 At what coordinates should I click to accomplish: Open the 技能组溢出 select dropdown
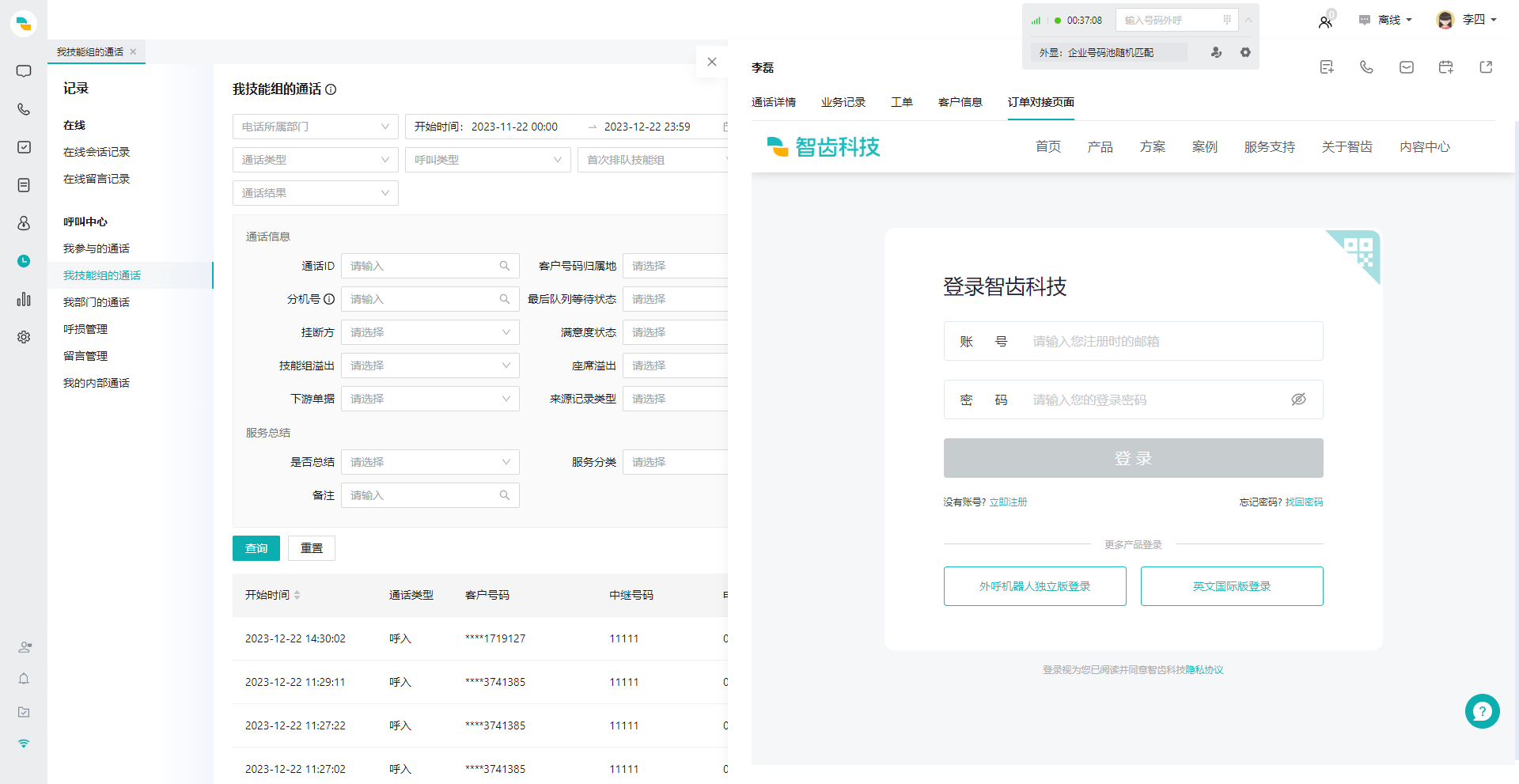(x=430, y=365)
